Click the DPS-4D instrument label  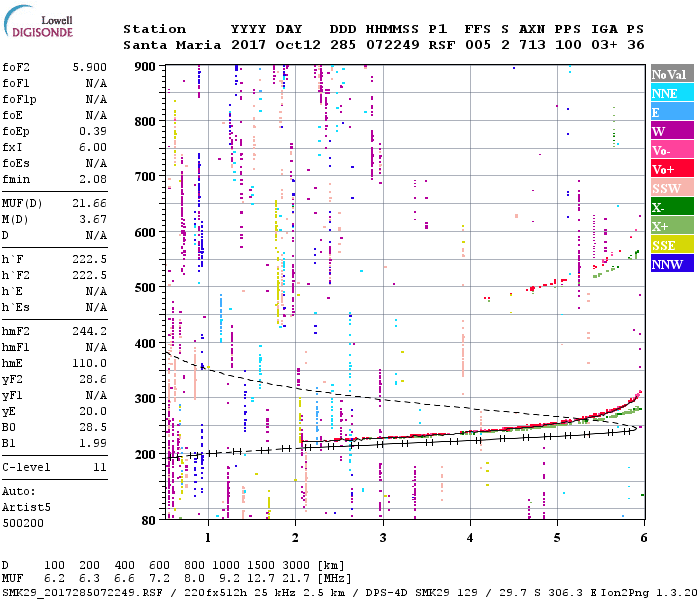[x=388, y=592]
